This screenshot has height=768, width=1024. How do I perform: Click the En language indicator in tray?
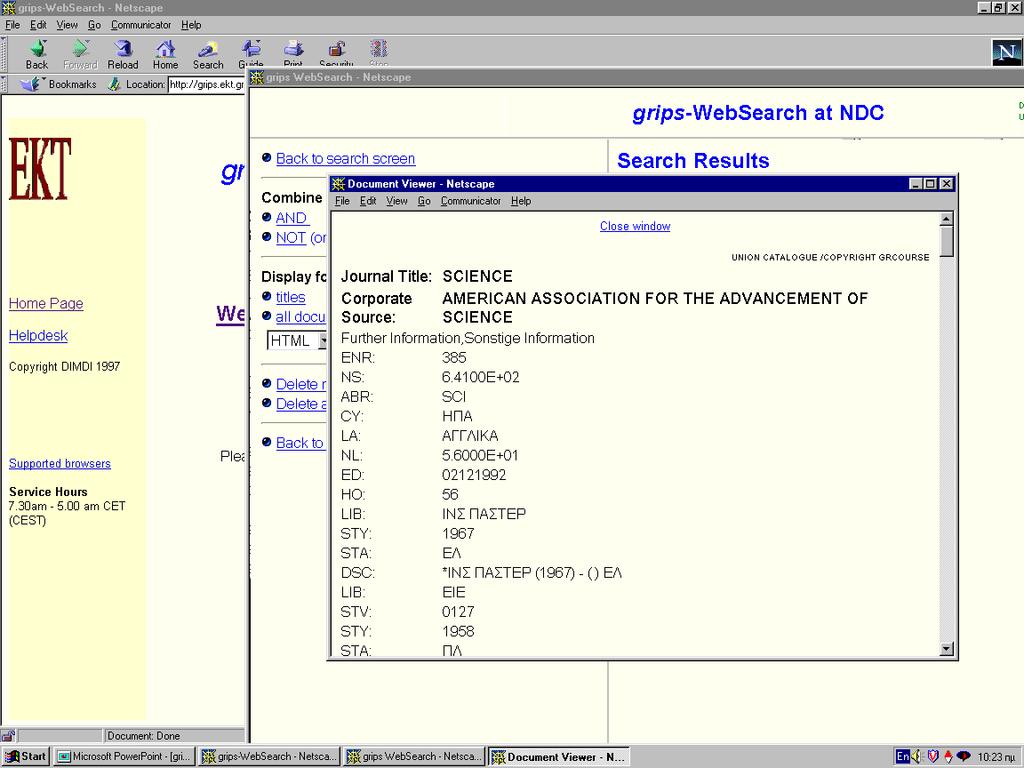tap(903, 756)
